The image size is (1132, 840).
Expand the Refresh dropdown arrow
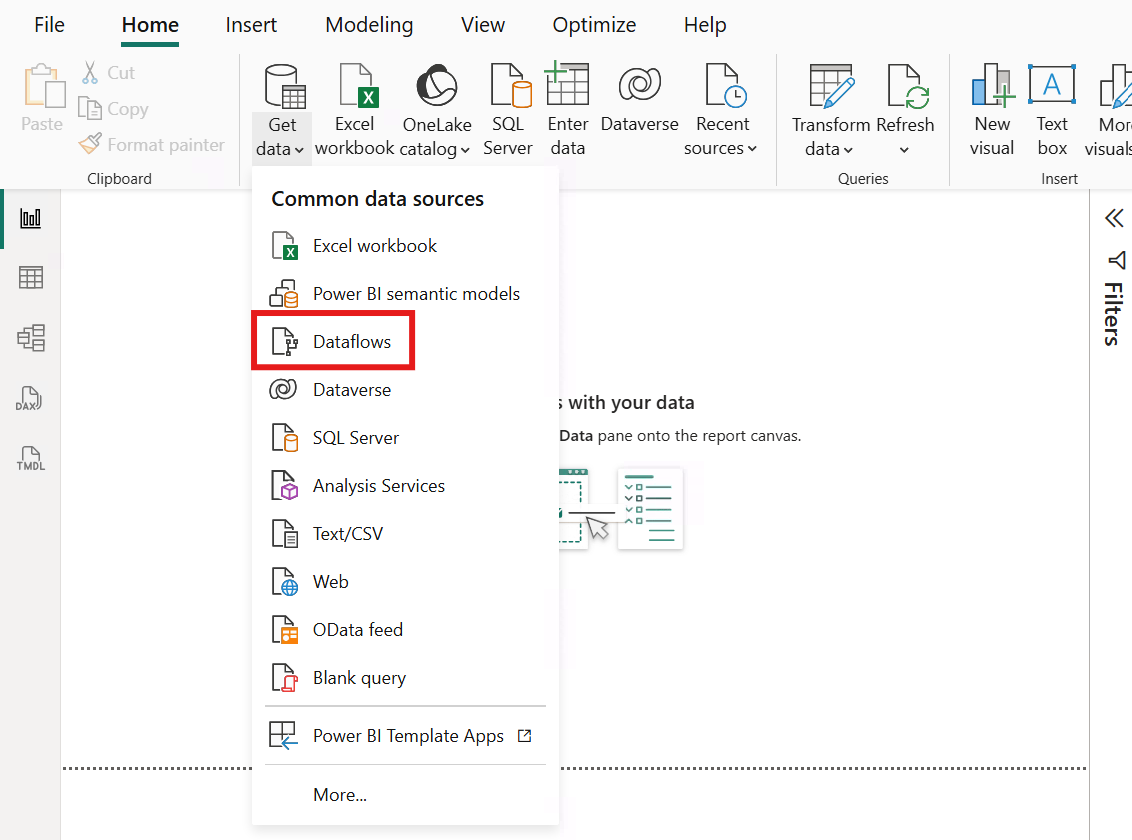(x=904, y=150)
